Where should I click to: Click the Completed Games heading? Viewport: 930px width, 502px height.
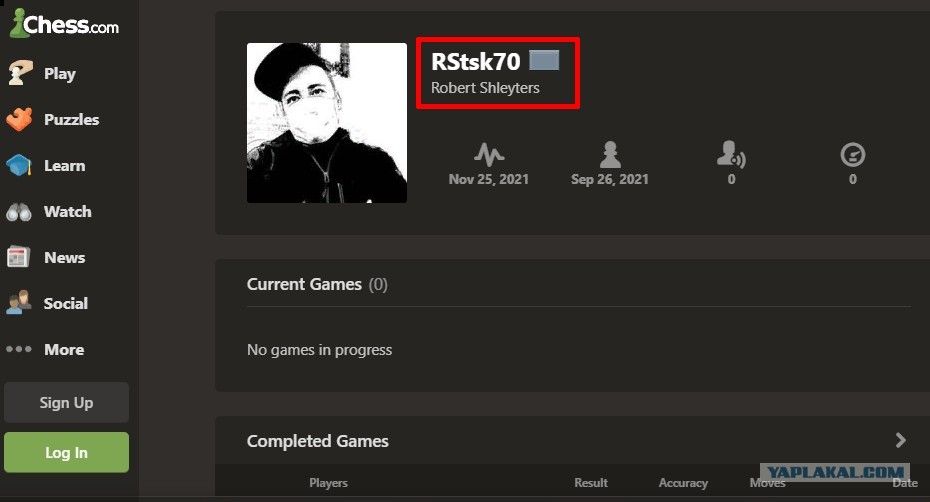coord(318,441)
